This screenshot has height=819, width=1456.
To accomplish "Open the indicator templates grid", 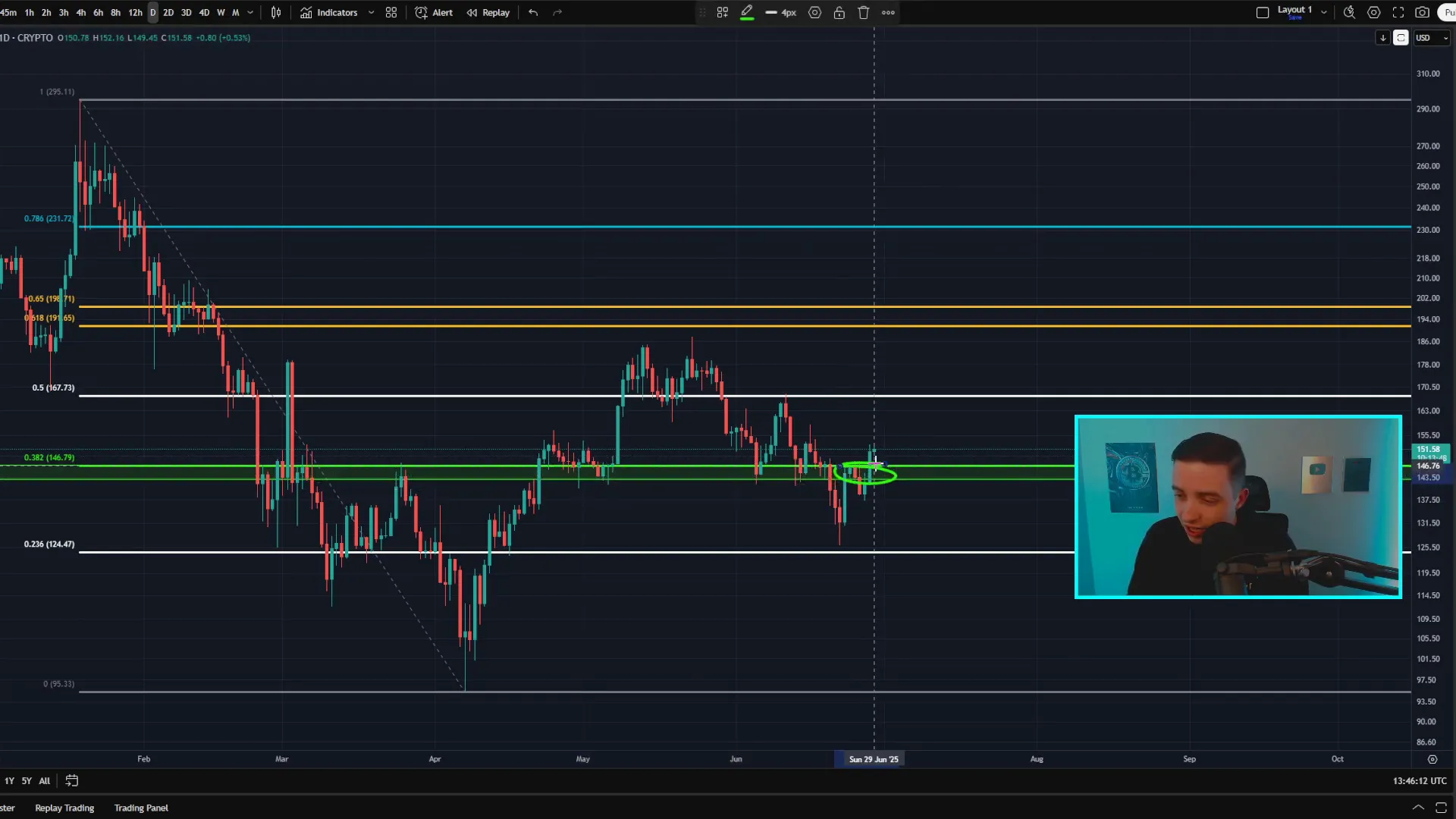I will click(391, 12).
